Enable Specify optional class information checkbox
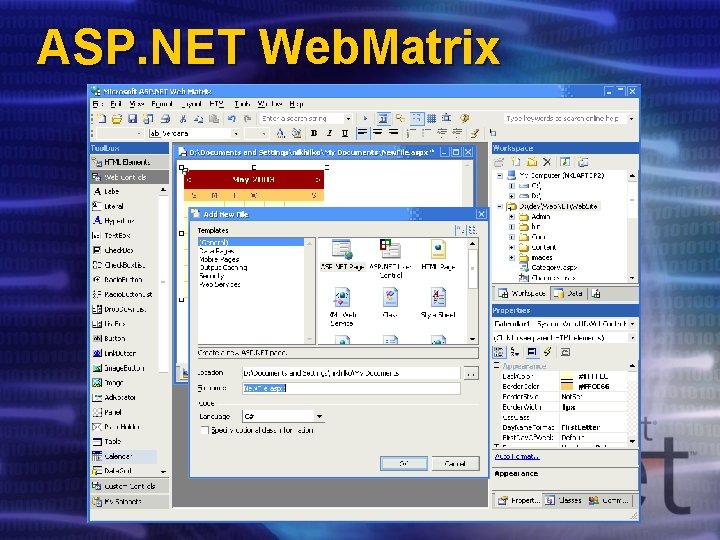 pyautogui.click(x=204, y=430)
